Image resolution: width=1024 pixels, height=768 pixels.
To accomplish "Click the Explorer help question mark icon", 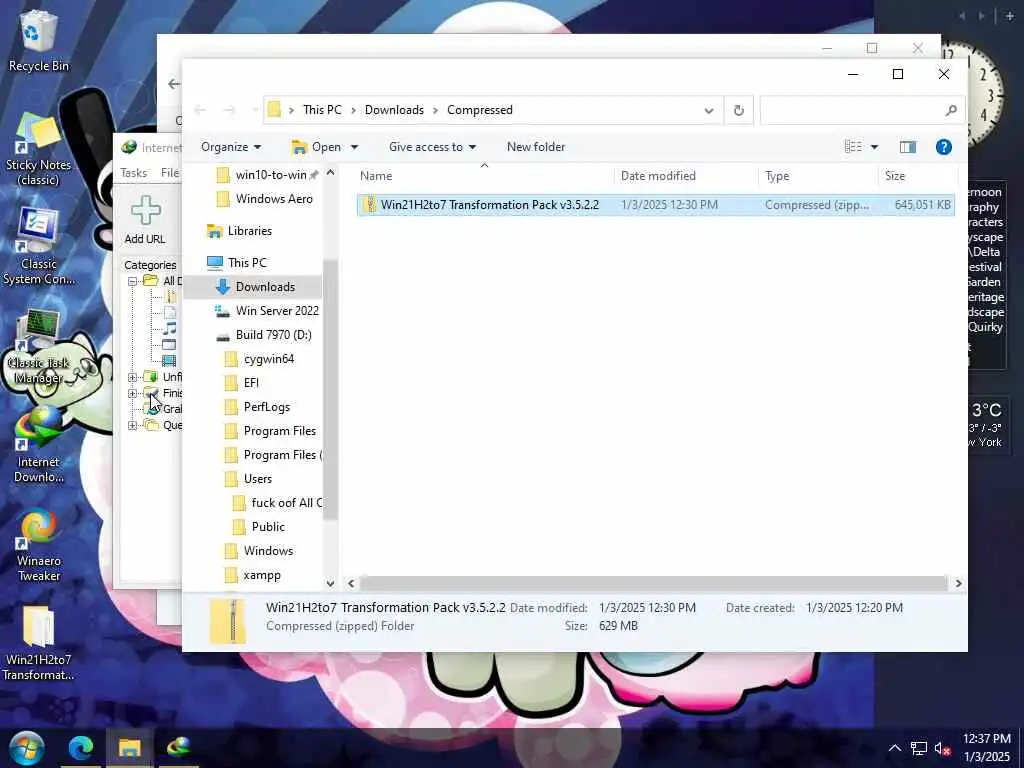I will (x=944, y=147).
